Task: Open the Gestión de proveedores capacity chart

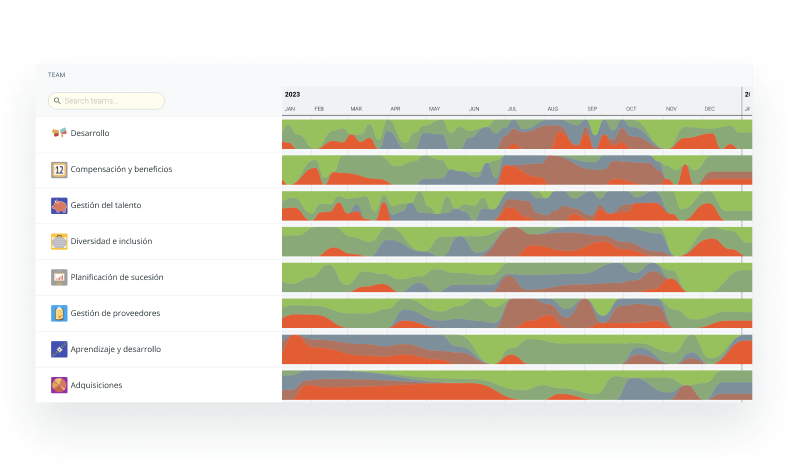Action: [x=517, y=314]
